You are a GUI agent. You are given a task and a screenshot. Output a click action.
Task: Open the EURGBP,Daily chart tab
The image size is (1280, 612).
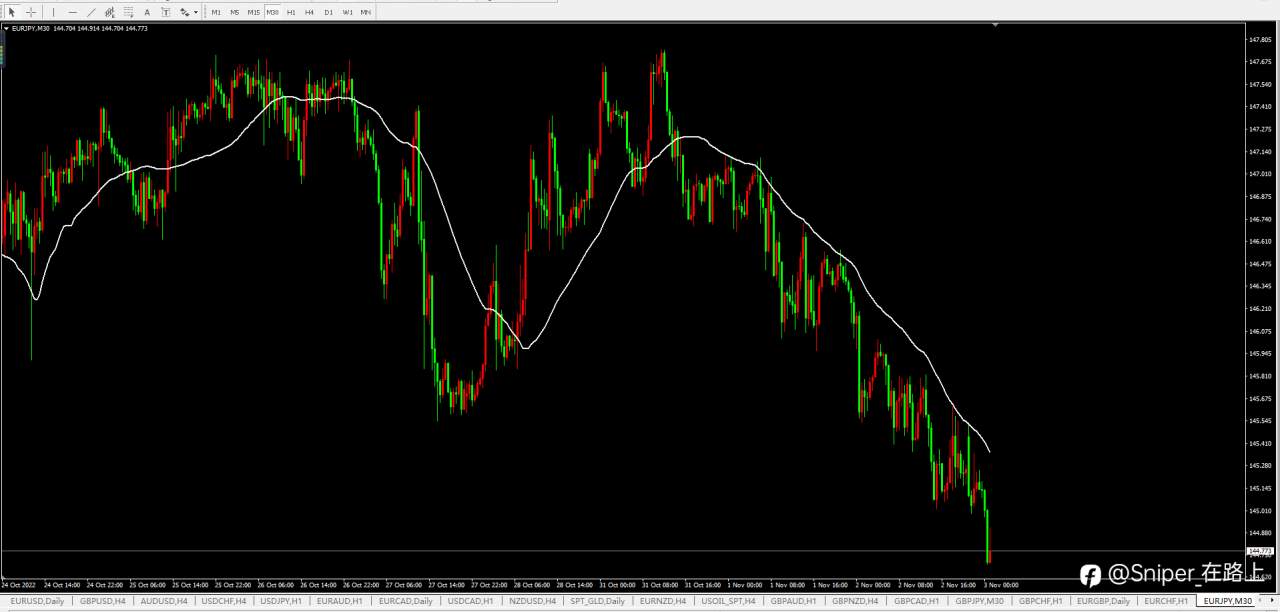click(1104, 601)
